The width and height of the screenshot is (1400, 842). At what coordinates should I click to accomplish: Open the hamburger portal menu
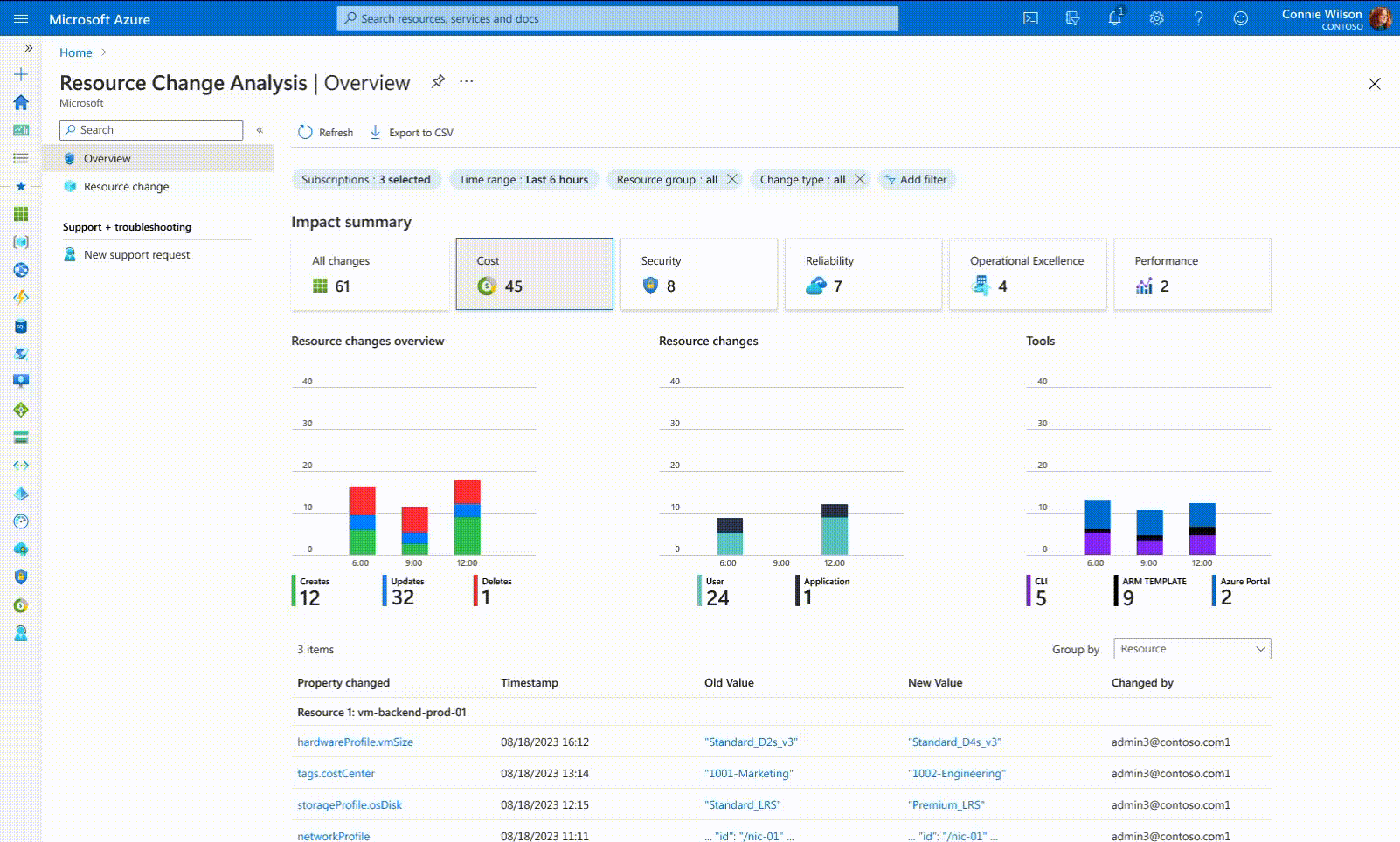click(21, 18)
